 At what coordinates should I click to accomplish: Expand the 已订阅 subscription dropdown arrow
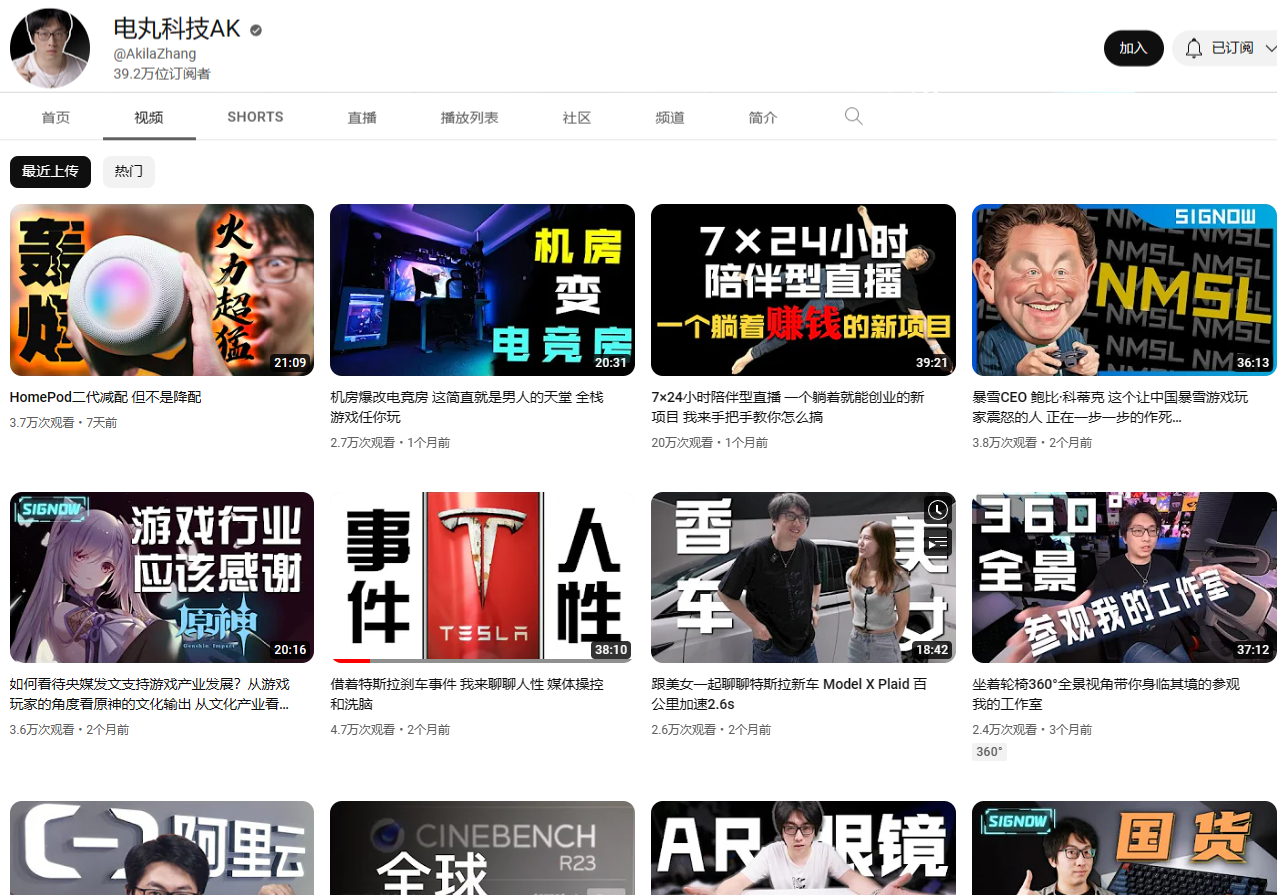[x=1270, y=48]
